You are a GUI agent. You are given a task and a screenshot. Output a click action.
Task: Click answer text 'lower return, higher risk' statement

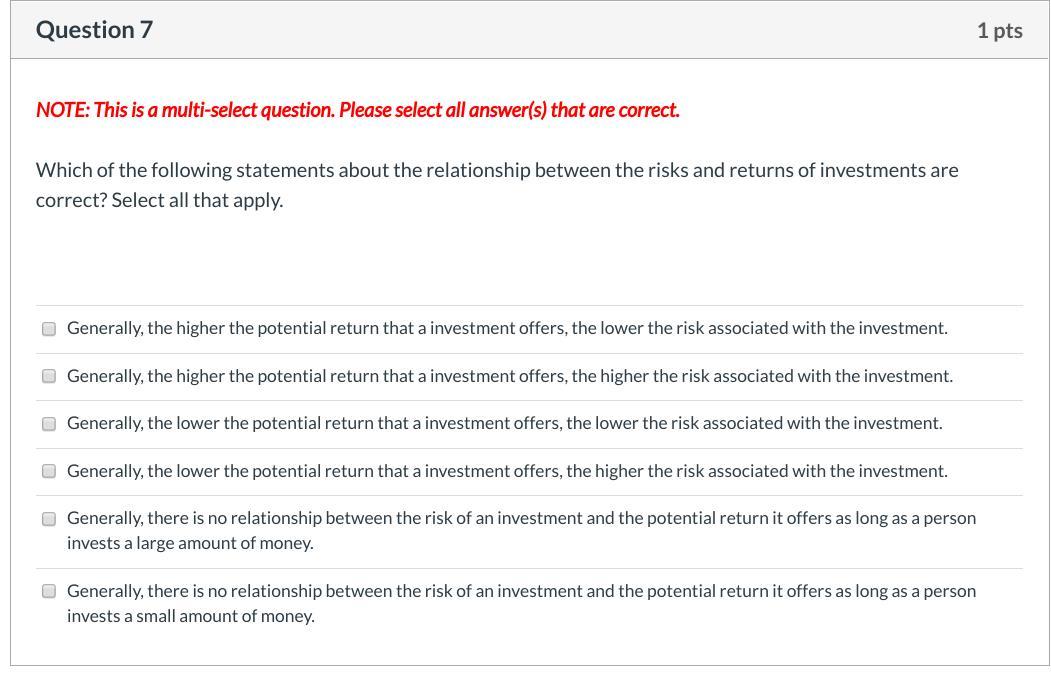[507, 471]
